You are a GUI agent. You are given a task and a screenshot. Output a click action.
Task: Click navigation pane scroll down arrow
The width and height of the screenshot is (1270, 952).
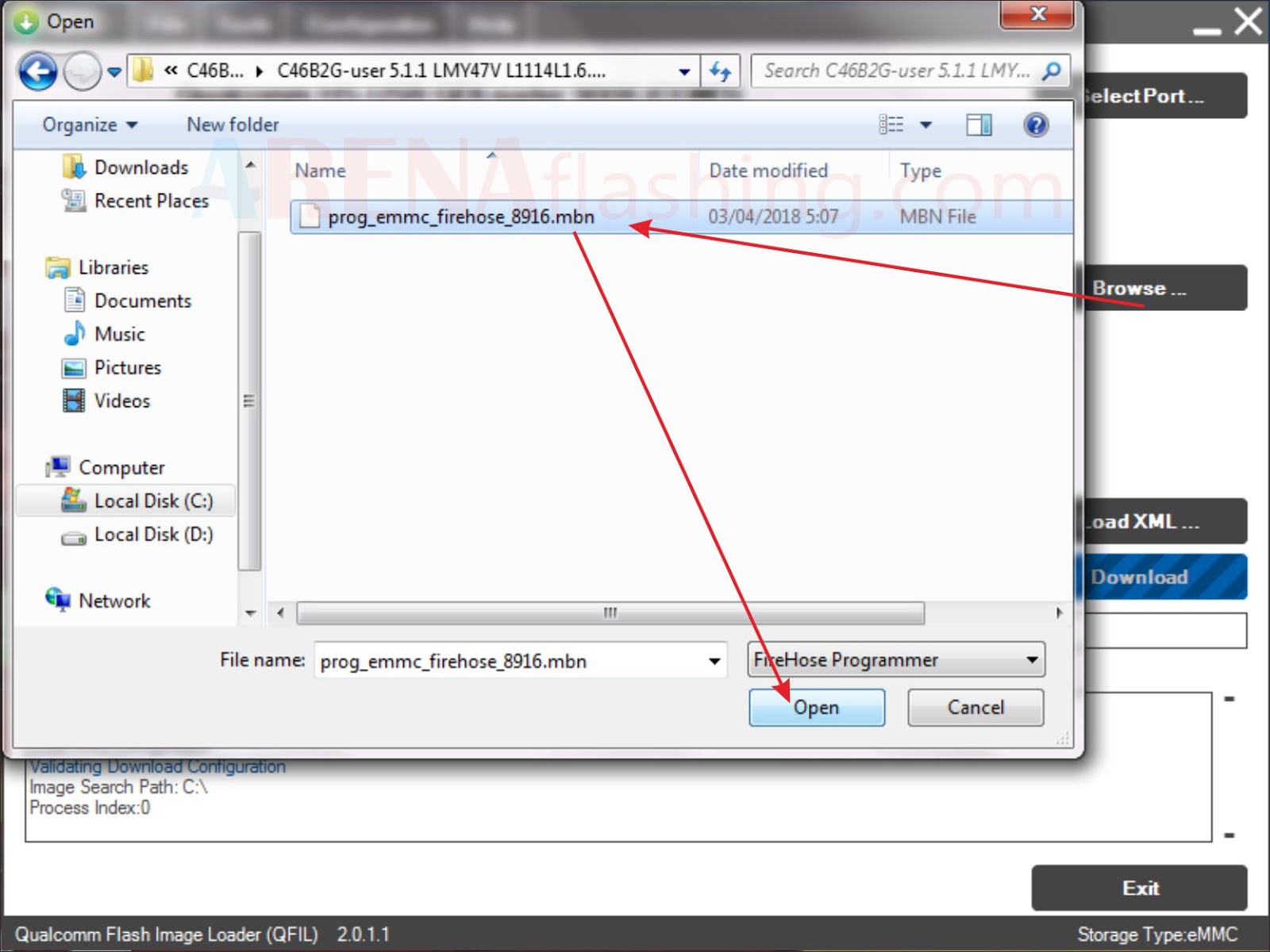click(250, 613)
